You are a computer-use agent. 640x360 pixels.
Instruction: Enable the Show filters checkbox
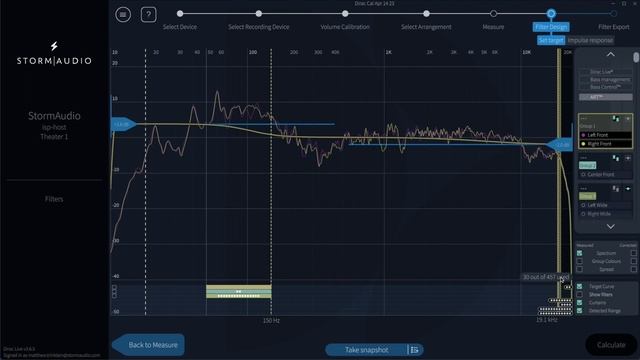tap(580, 294)
